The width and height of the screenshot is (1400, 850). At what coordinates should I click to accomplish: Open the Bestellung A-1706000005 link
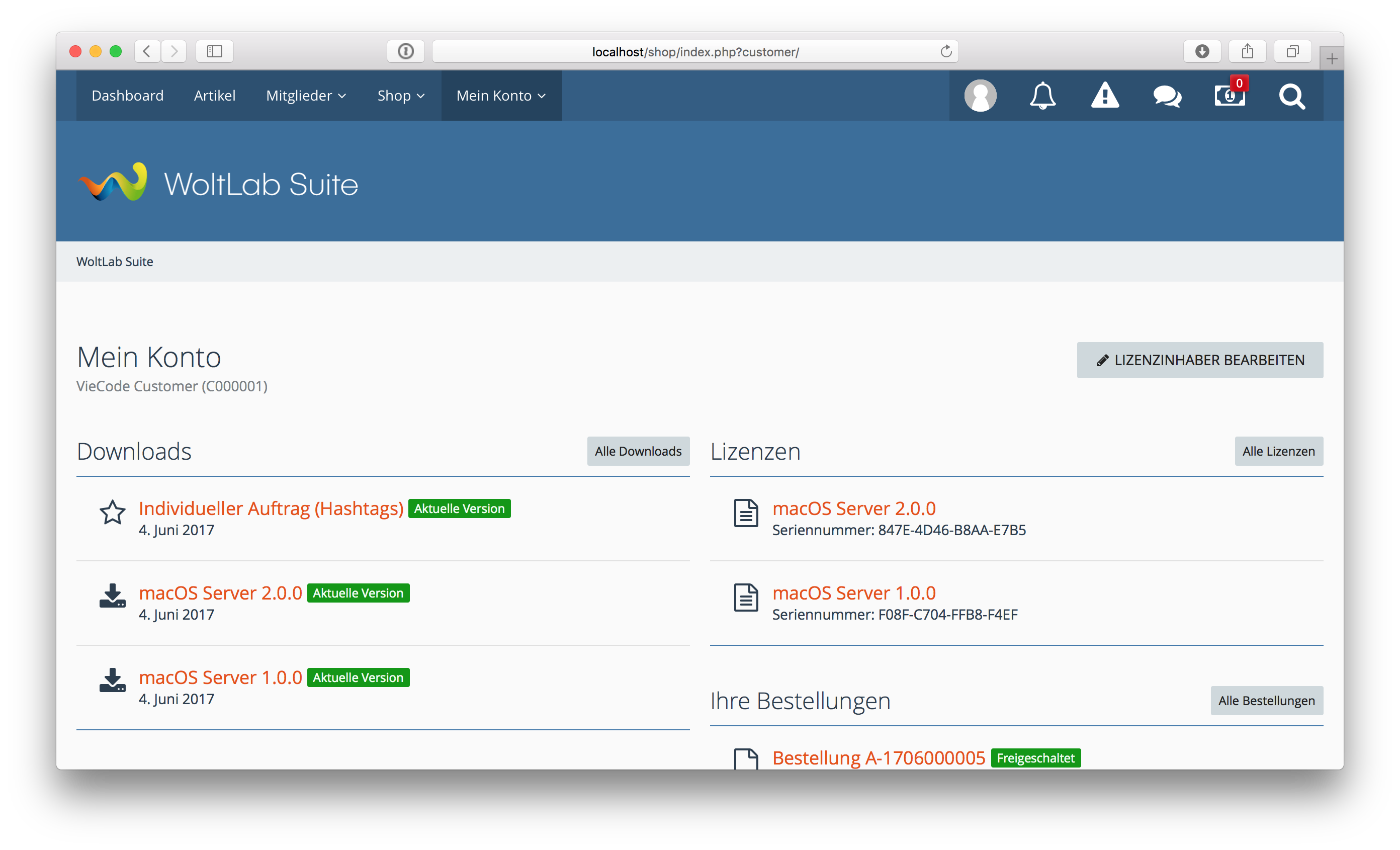click(879, 758)
